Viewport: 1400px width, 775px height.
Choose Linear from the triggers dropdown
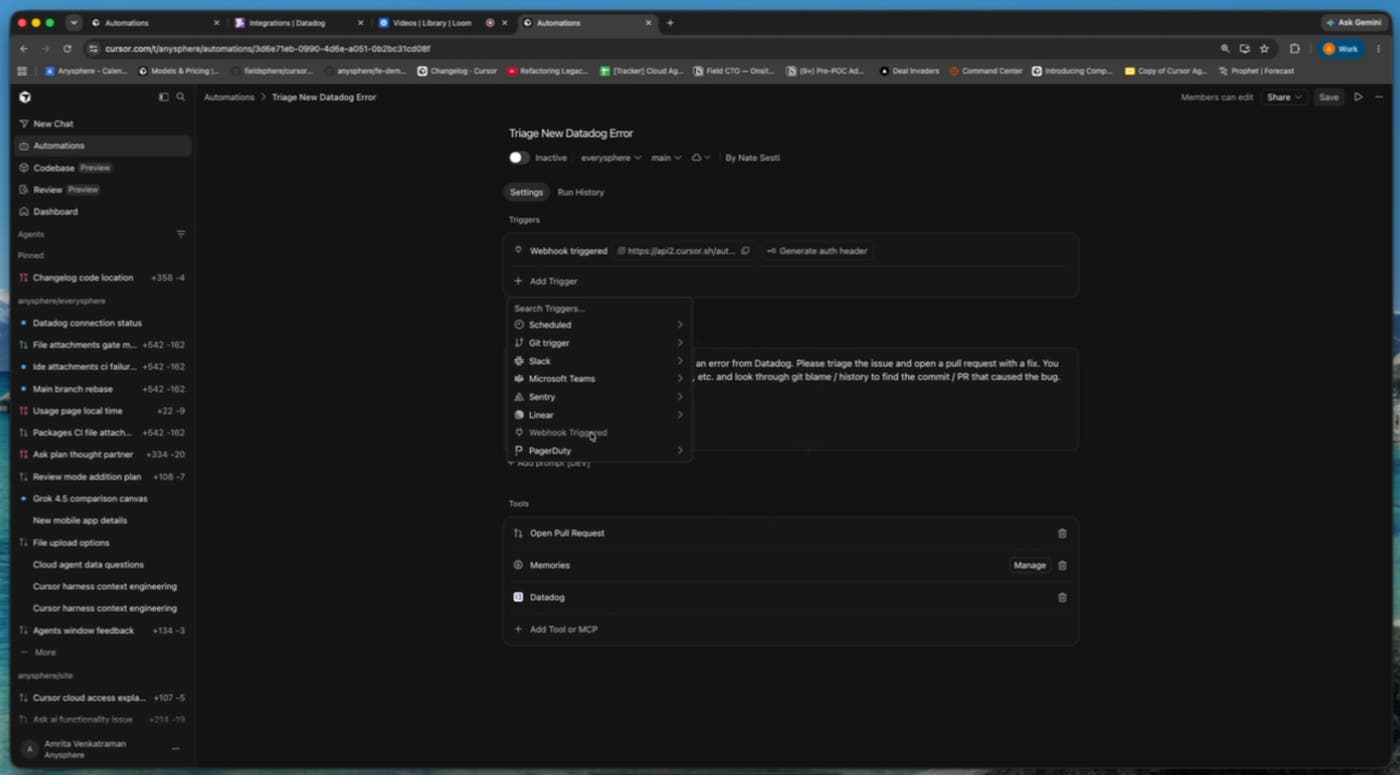point(598,415)
